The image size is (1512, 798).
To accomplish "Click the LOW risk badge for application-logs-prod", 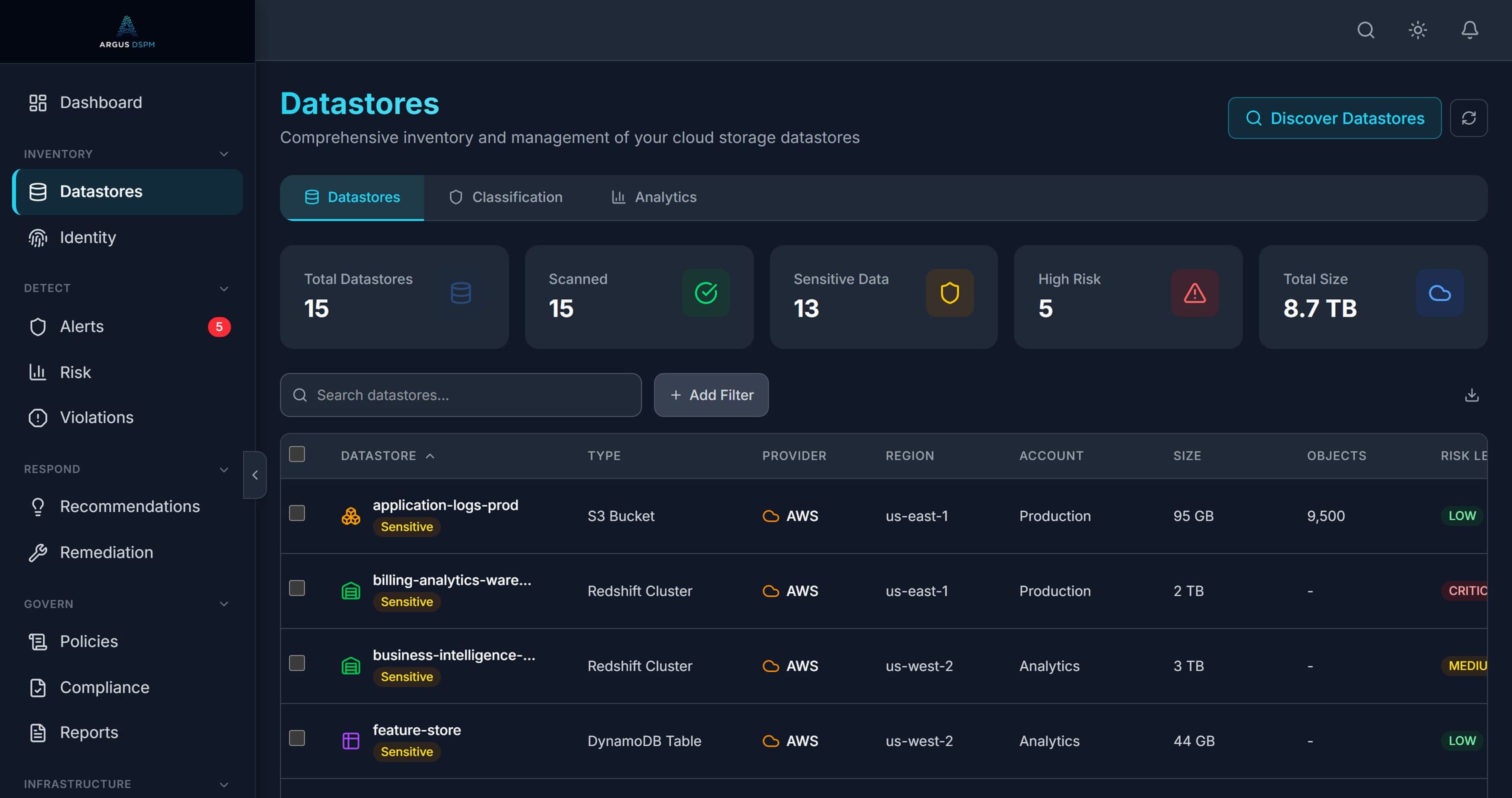I will pos(1462,516).
